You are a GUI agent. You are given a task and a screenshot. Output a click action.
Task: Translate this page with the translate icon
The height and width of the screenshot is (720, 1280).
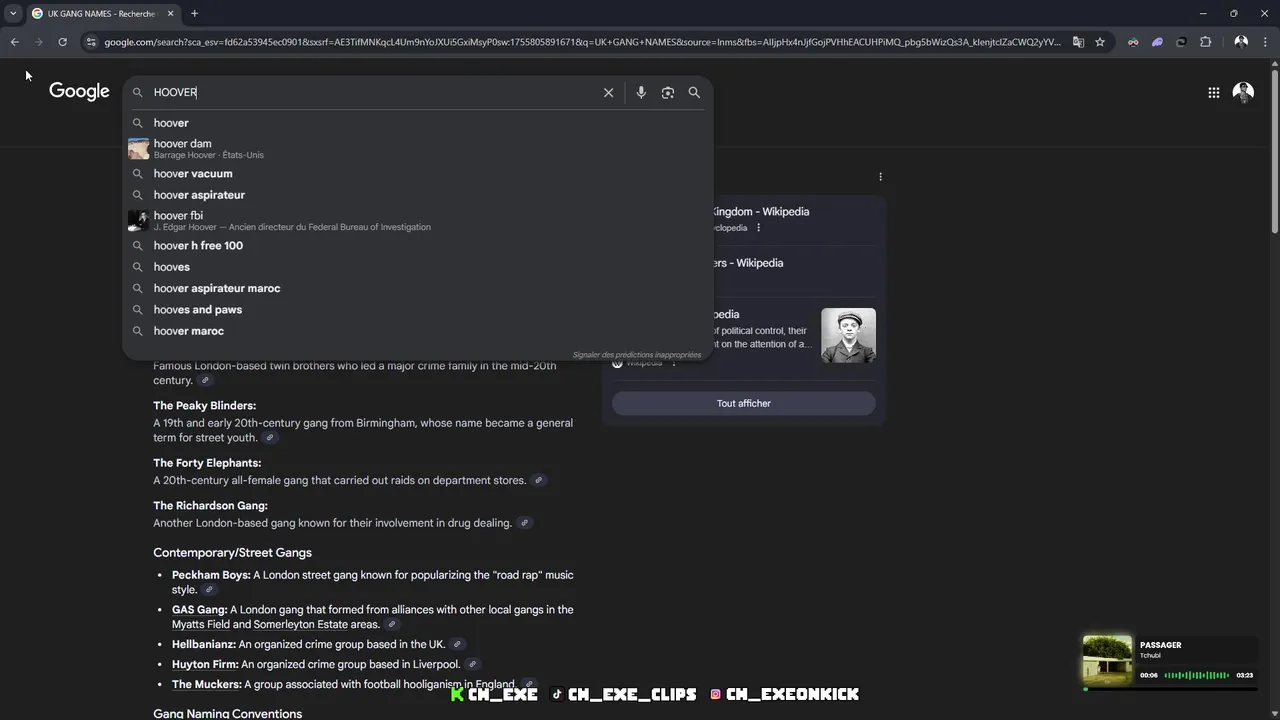point(1078,42)
